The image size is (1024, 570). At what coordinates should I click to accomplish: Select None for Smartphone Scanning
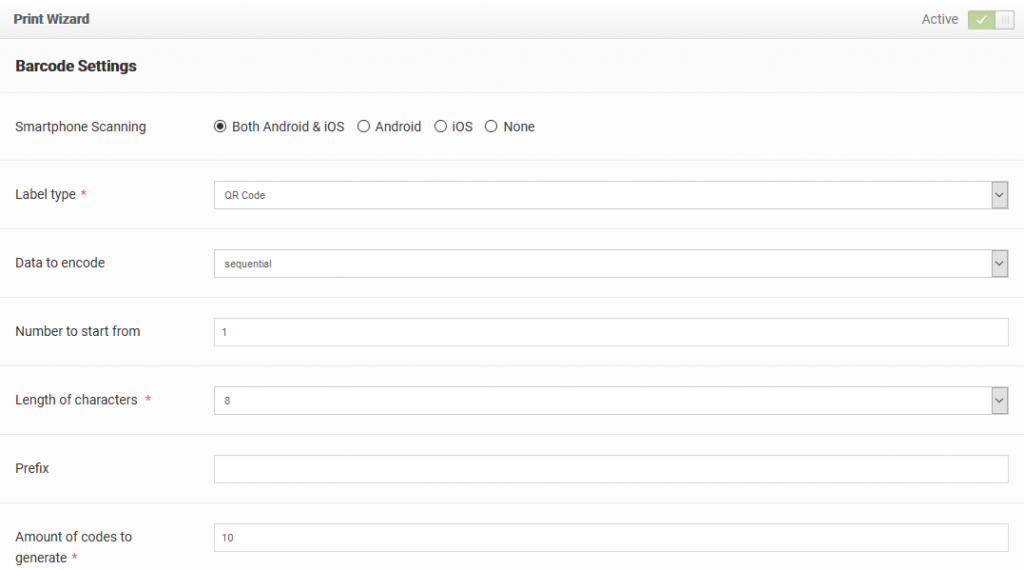coord(491,127)
